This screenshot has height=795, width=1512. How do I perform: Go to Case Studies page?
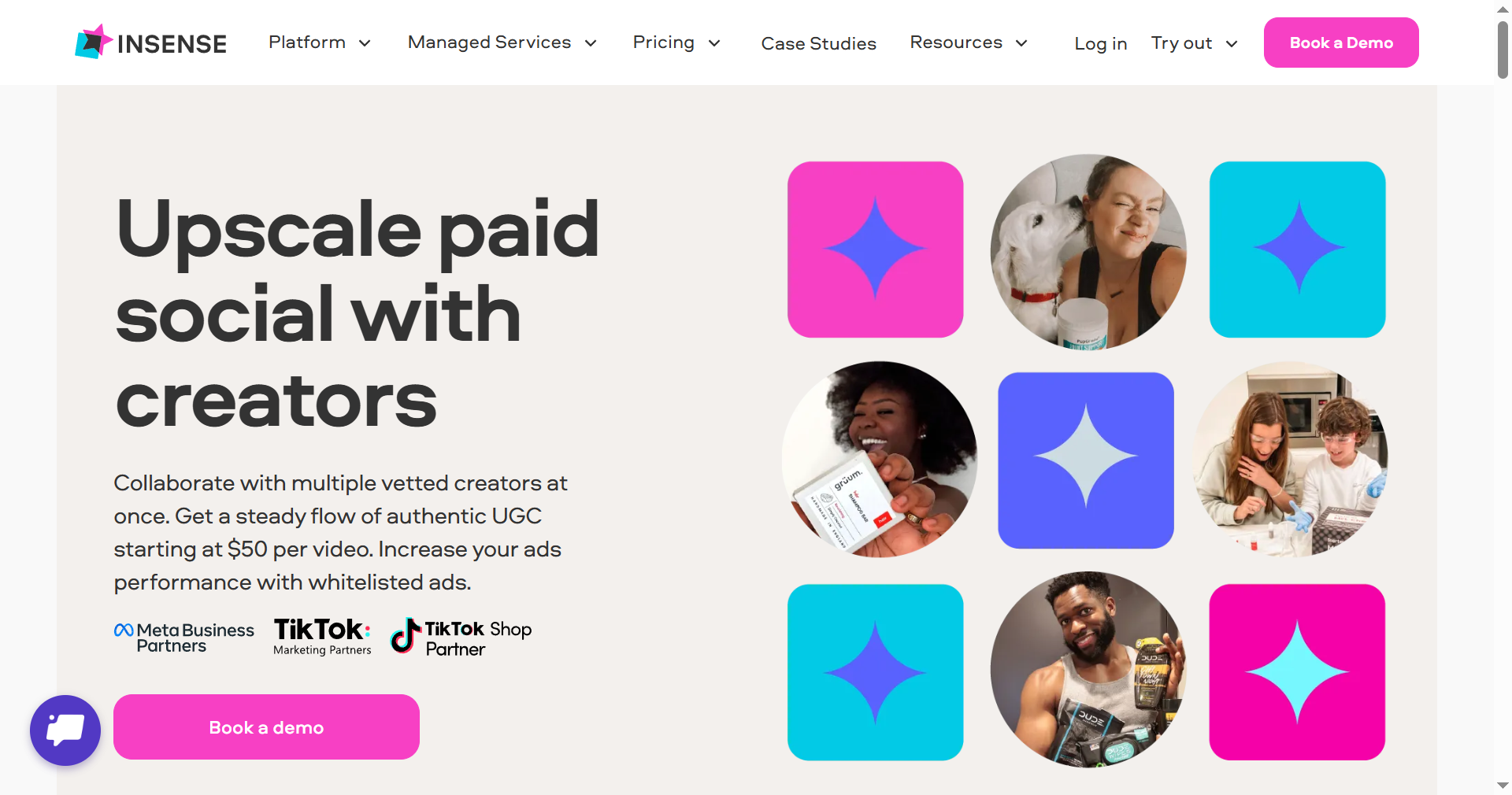(x=818, y=43)
